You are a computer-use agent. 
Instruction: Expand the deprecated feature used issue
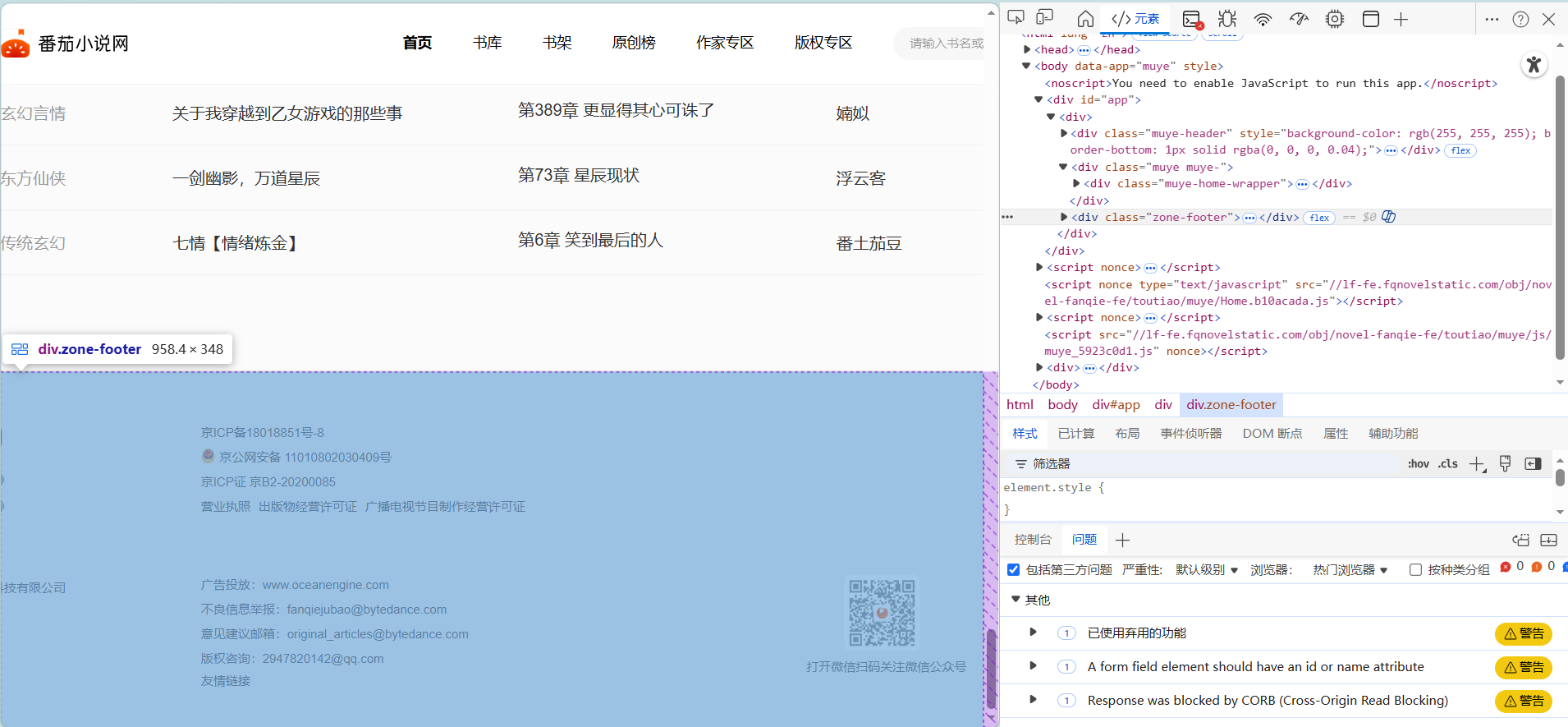point(1033,633)
